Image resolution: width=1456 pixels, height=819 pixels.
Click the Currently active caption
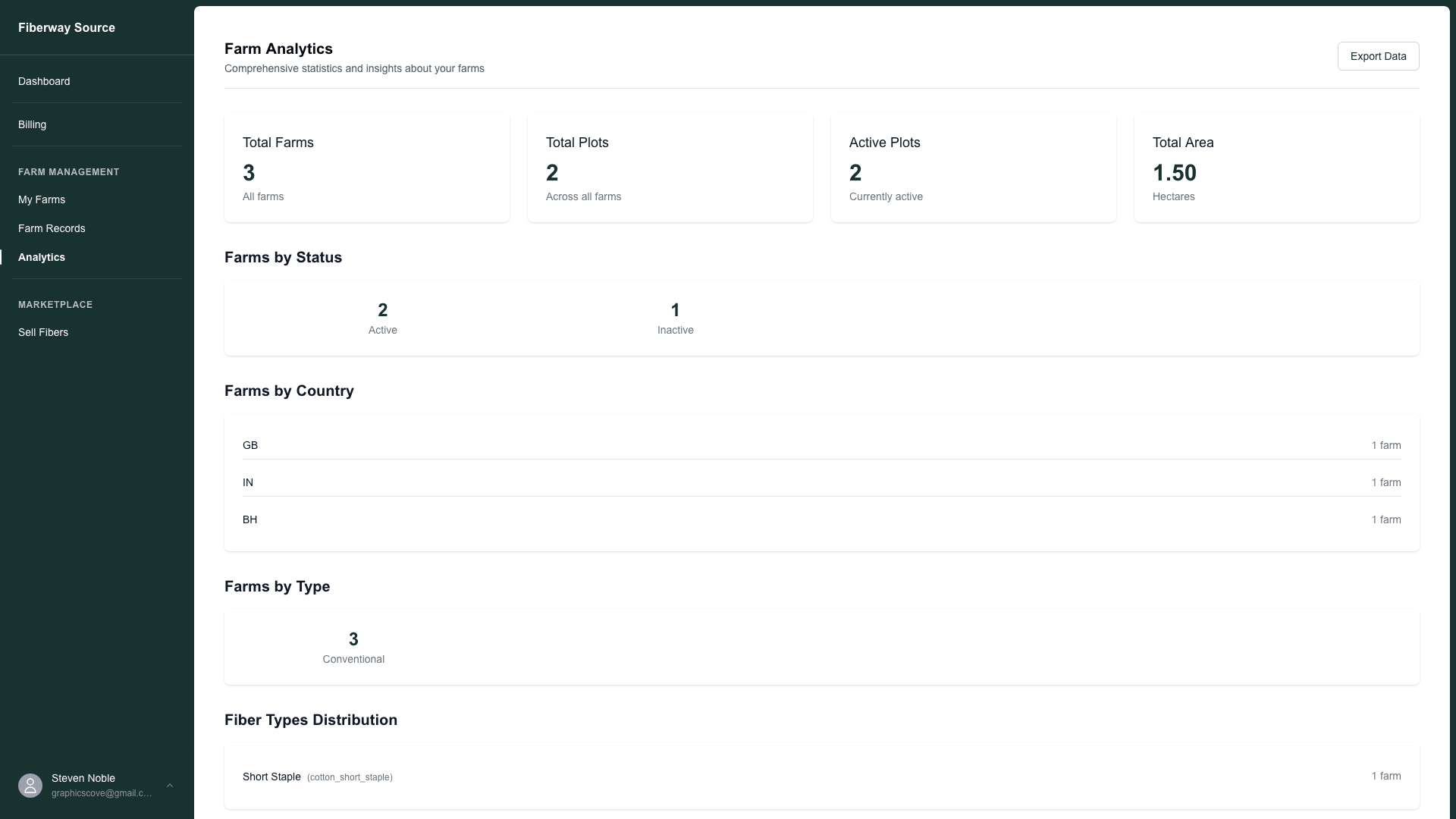(x=886, y=196)
